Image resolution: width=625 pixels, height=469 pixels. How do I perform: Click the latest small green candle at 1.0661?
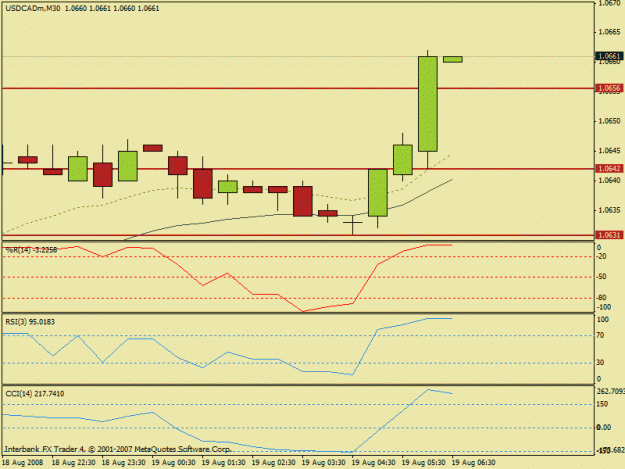[453, 59]
